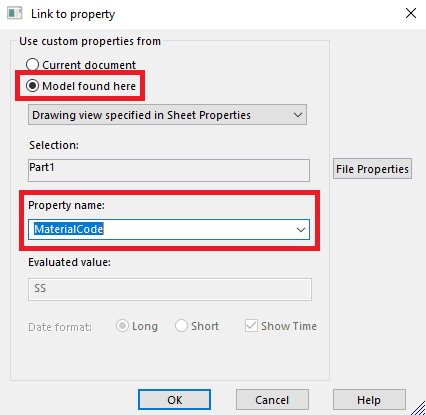This screenshot has width=426, height=415.
Task: Click the MaterialCode text in Property name box
Action: pos(69,229)
